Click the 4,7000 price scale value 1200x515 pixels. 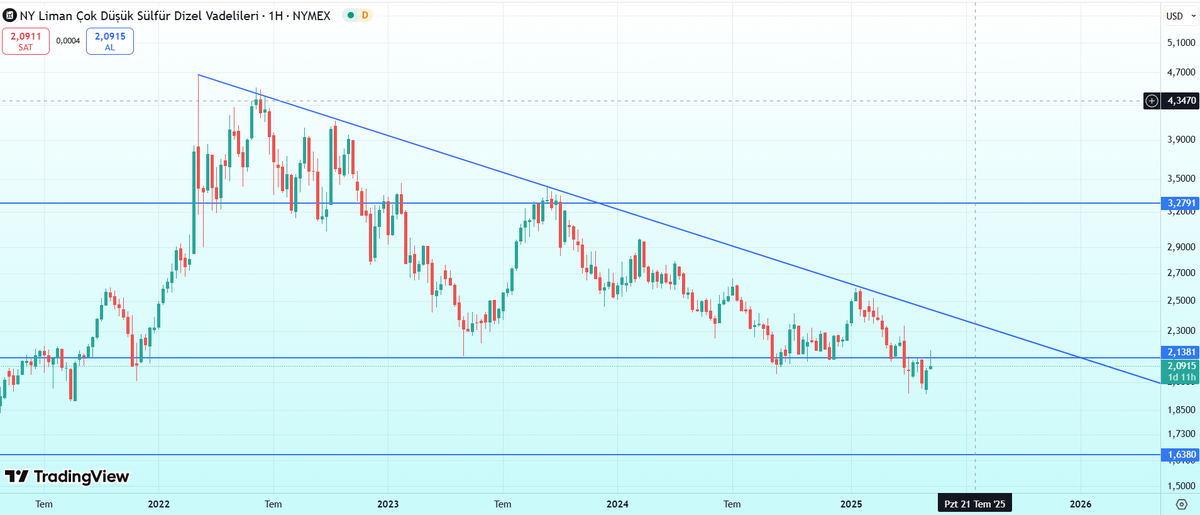coord(1182,72)
